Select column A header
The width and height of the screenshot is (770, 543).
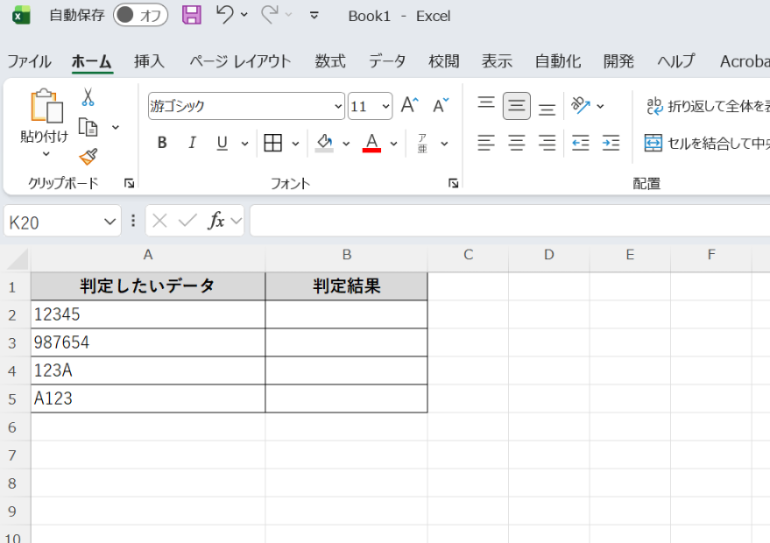pyautogui.click(x=148, y=255)
